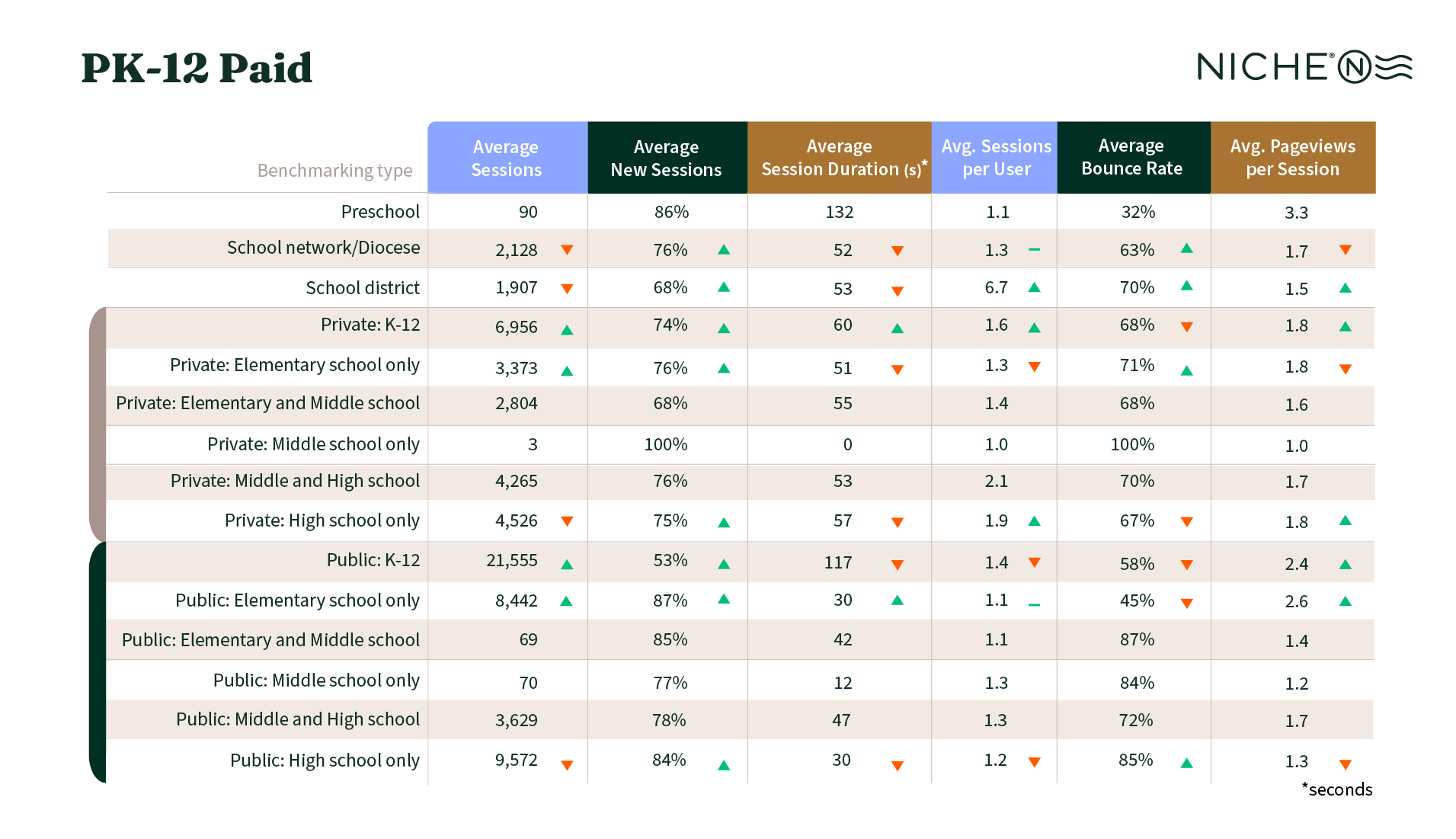
Task: Click the Public: Middle school only duration 12
Action: point(843,684)
